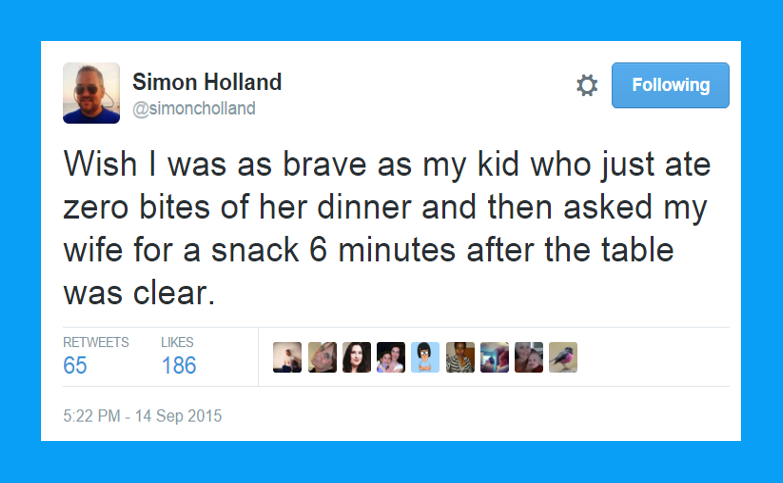Open the purple-toned blurry photo avatar
This screenshot has height=483, width=783.
click(x=494, y=357)
